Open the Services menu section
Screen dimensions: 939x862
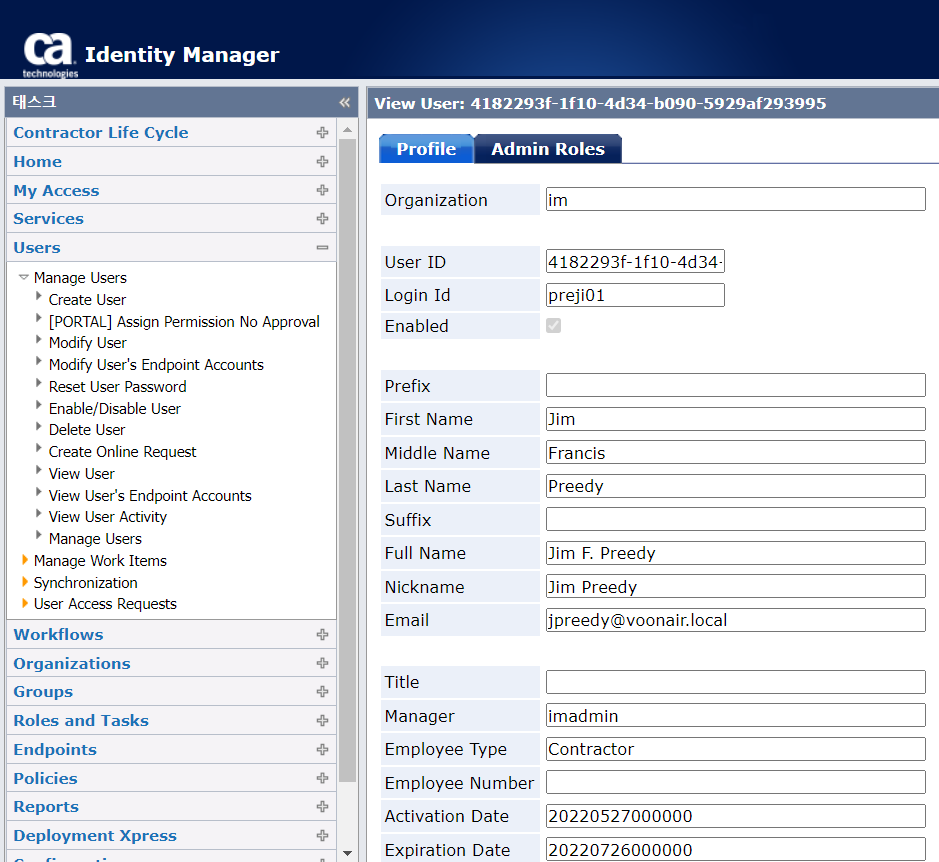click(49, 219)
